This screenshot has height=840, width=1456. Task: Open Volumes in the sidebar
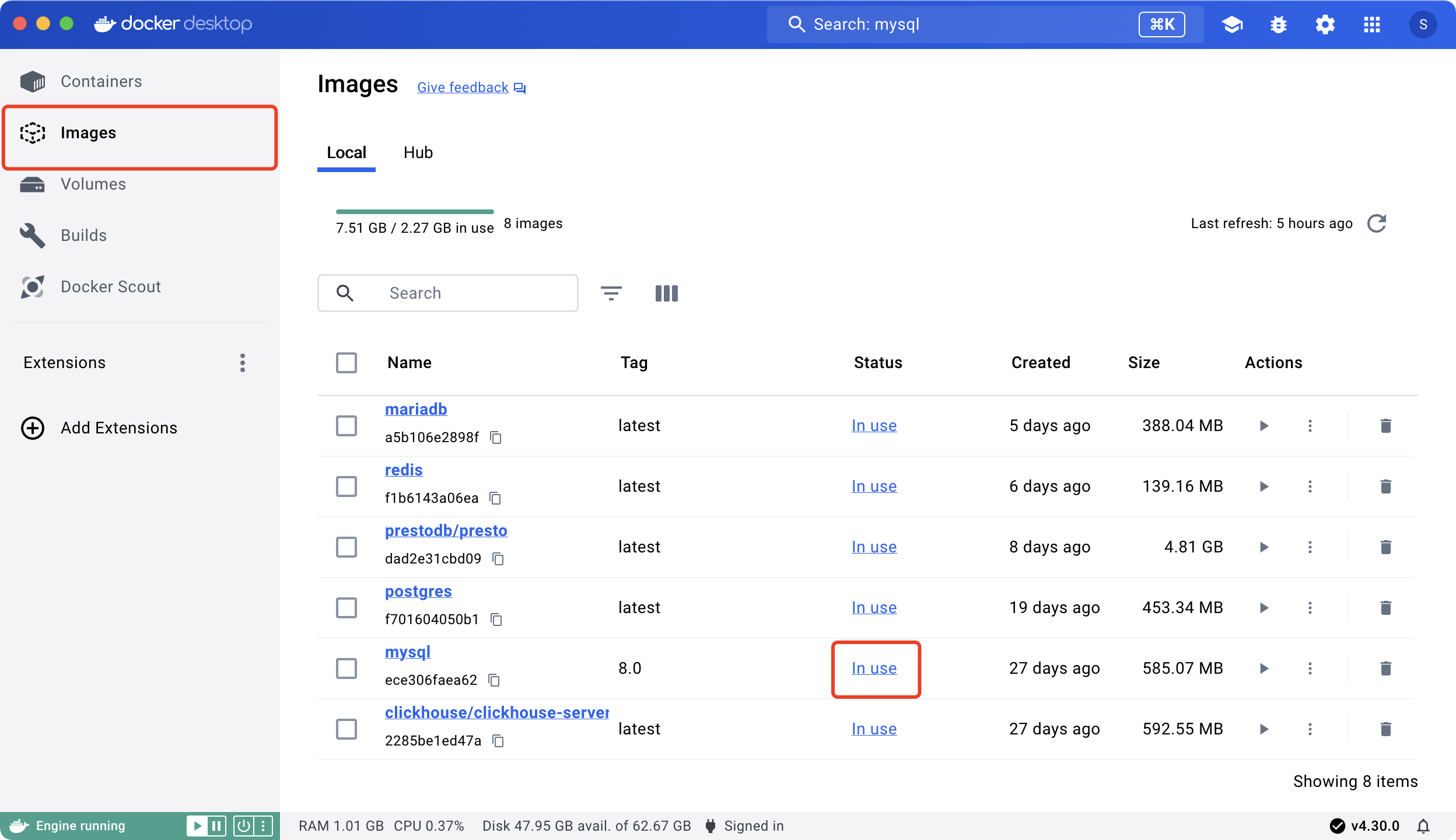[x=140, y=184]
